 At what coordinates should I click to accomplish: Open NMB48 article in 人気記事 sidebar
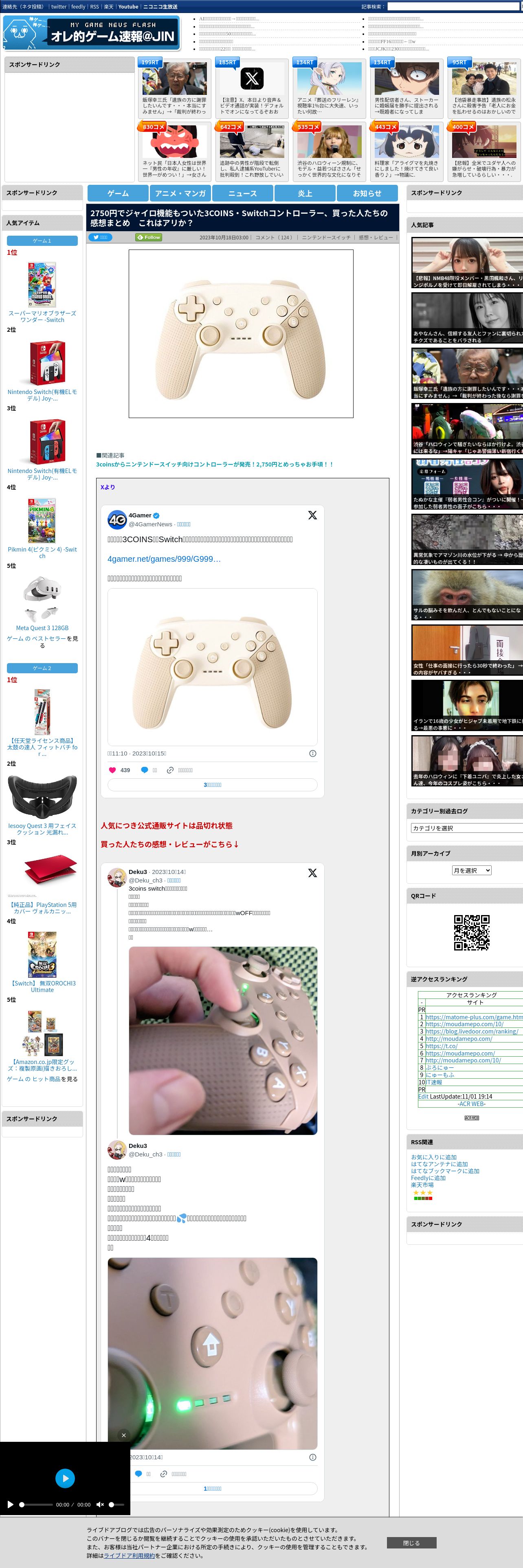coord(467,262)
